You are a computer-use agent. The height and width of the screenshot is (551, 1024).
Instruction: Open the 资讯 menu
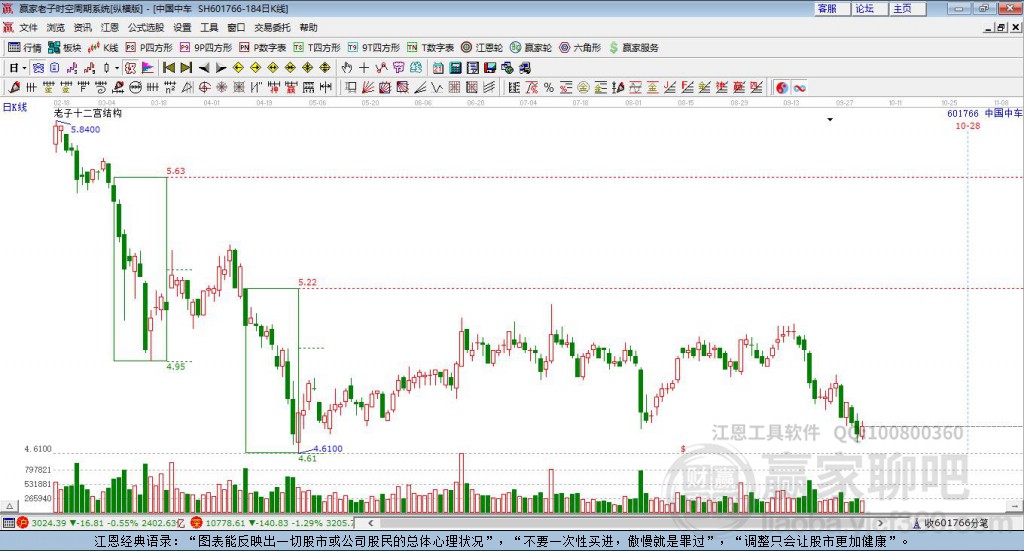click(82, 27)
